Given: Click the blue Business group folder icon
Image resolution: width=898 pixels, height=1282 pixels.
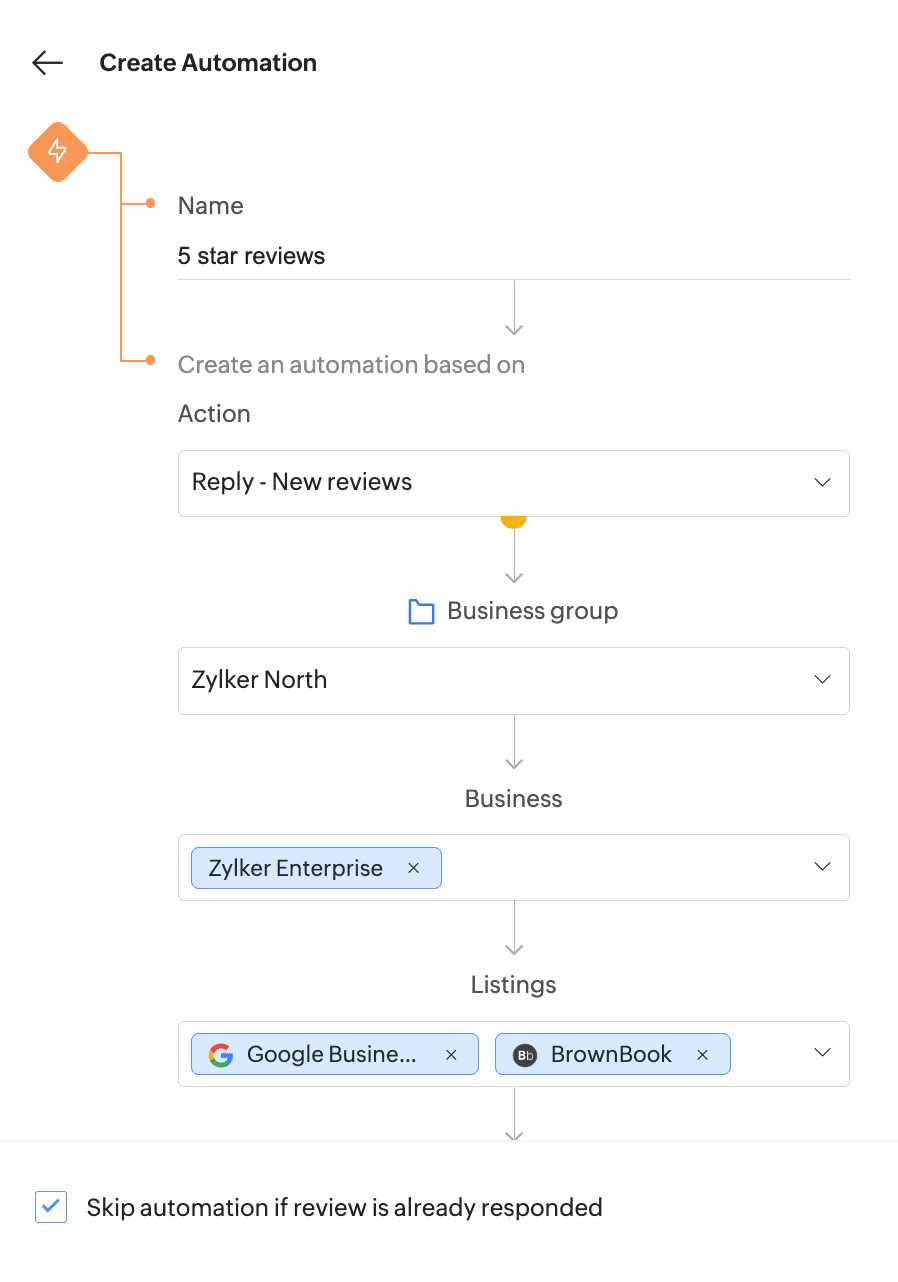Looking at the screenshot, I should 421,612.
